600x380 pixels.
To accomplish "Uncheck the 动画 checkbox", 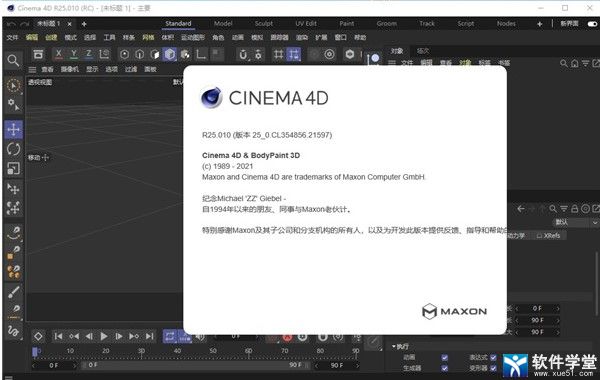I will (x=444, y=357).
